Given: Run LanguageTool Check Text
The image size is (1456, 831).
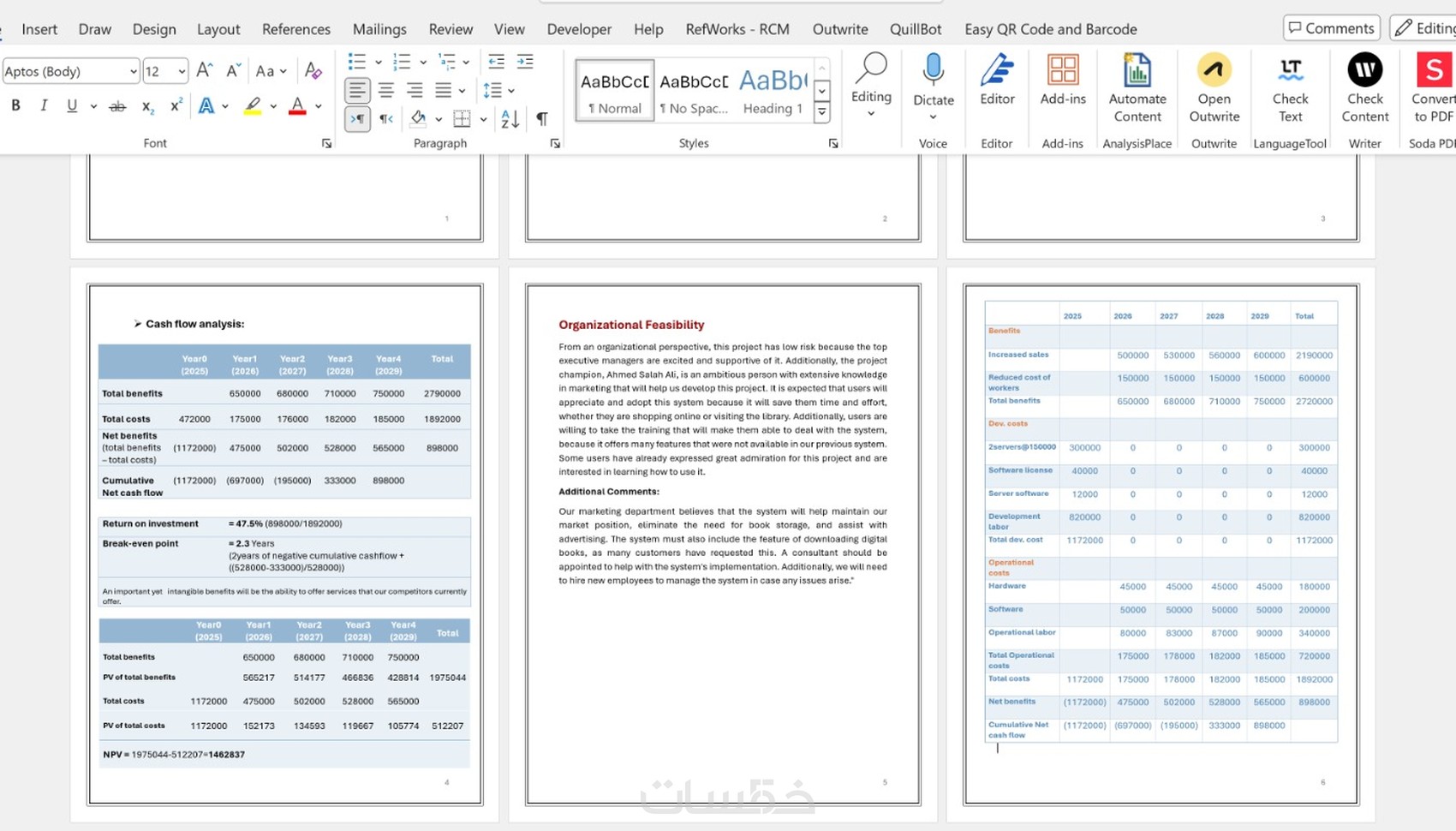Looking at the screenshot, I should tap(1290, 88).
